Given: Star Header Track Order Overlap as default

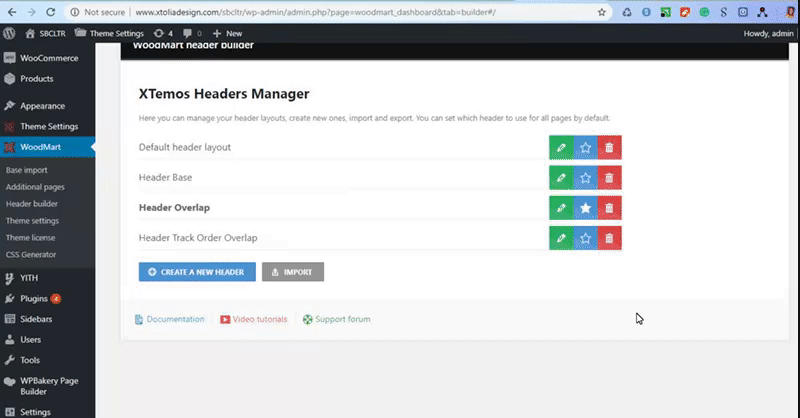Looking at the screenshot, I should (x=585, y=238).
